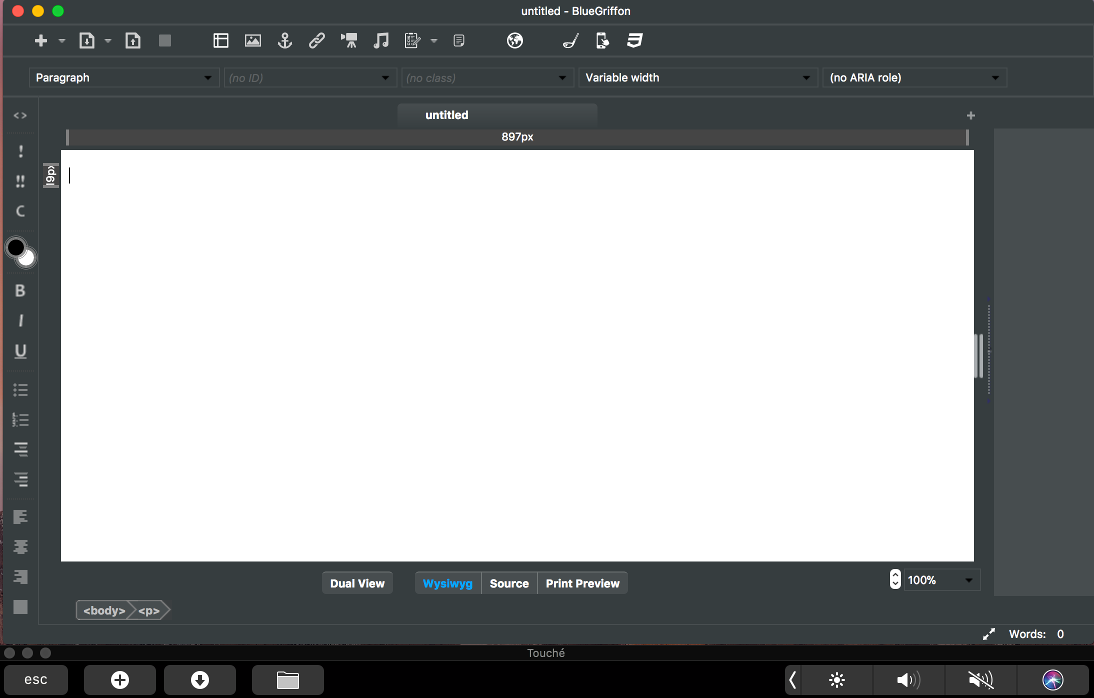
Task: Toggle italic formatting
Action: tap(20, 320)
